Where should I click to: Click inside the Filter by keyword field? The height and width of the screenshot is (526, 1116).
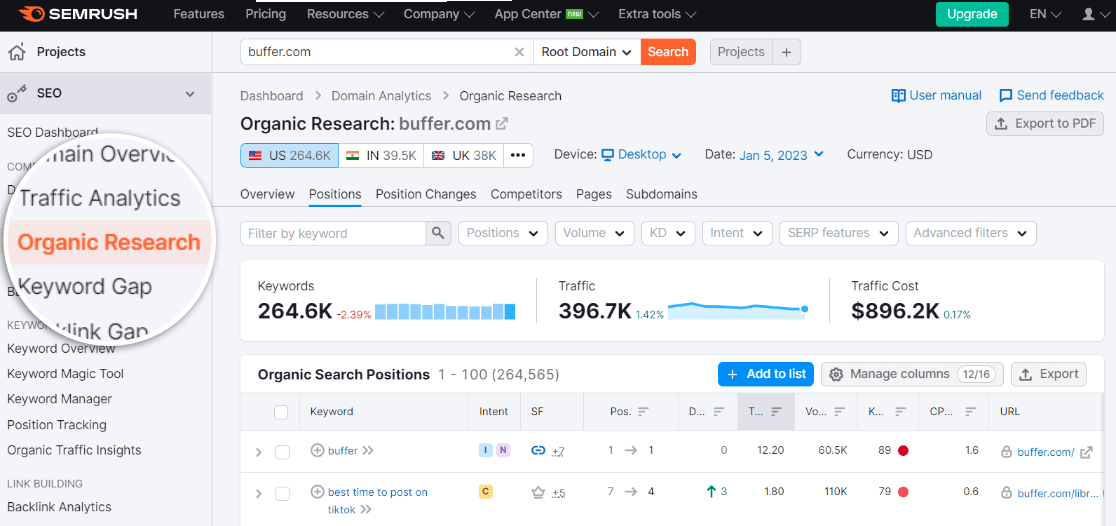[x=332, y=233]
